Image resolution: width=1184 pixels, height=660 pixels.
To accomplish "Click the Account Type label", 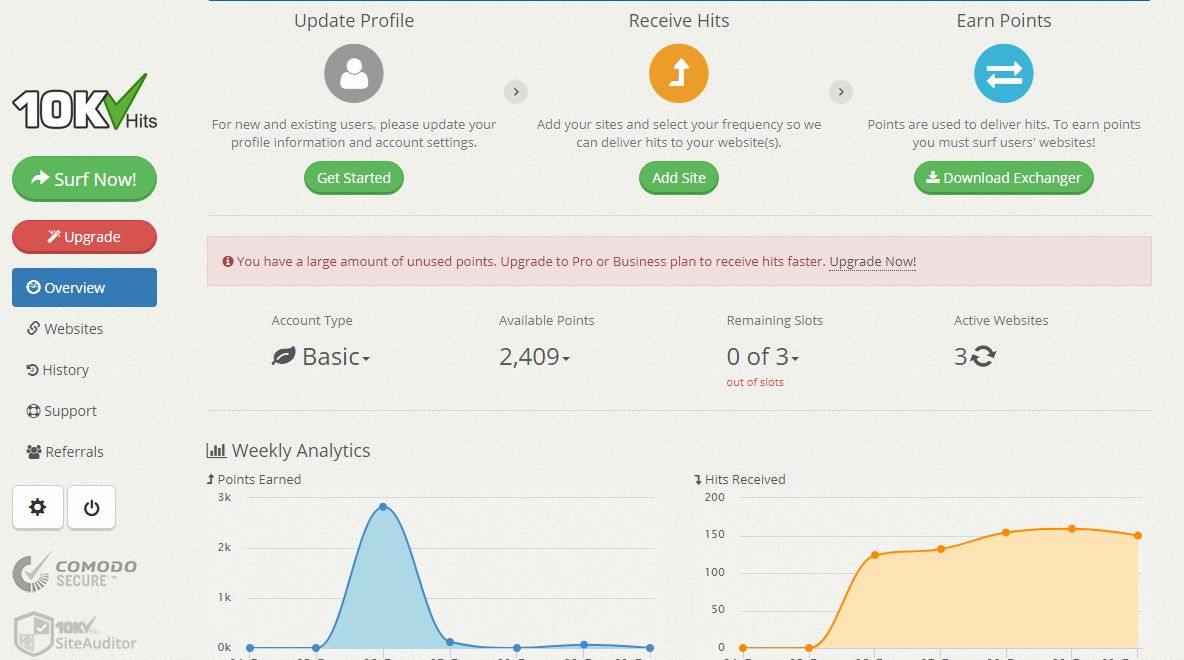I will (312, 320).
